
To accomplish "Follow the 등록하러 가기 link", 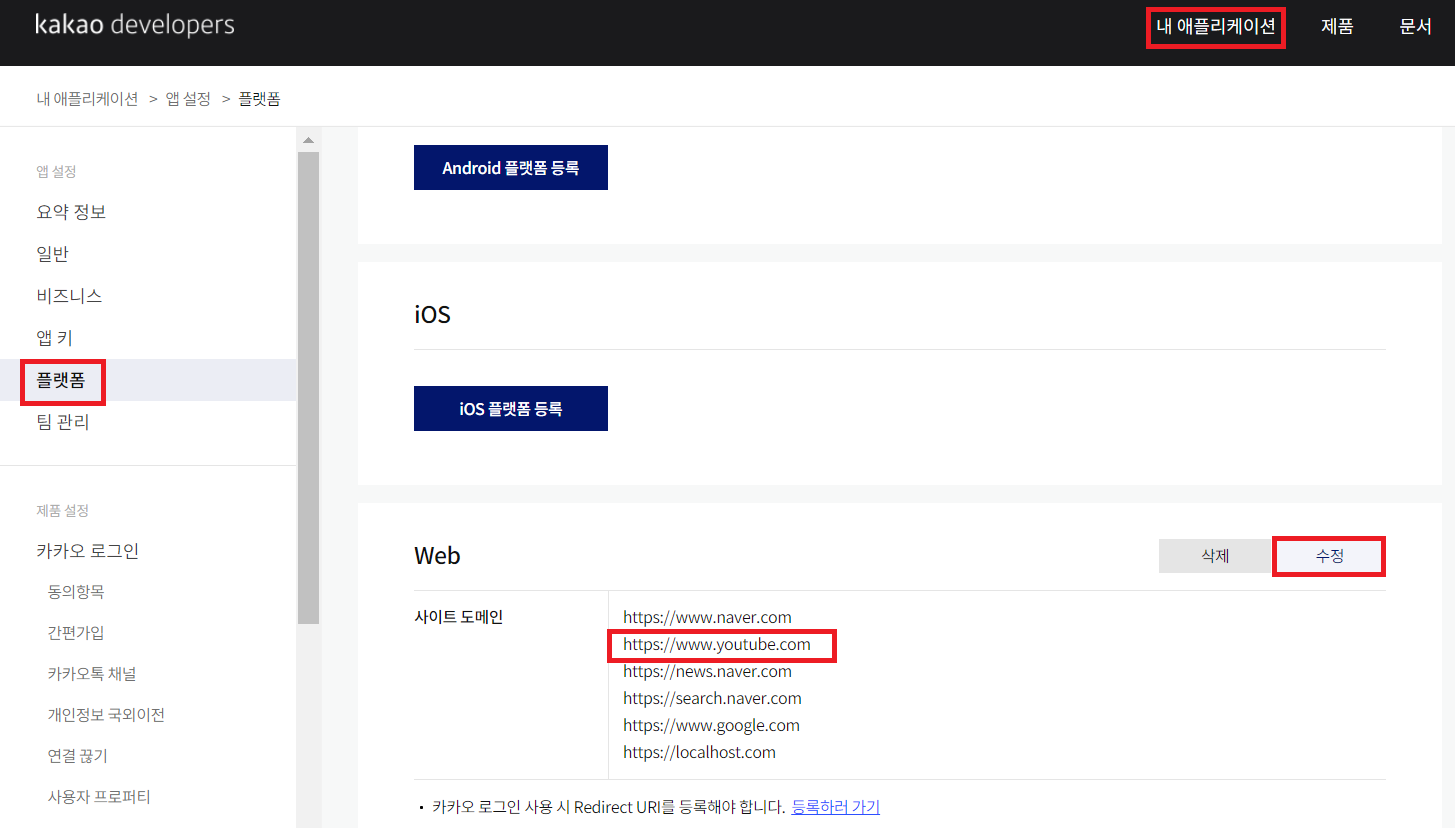I will pyautogui.click(x=835, y=807).
